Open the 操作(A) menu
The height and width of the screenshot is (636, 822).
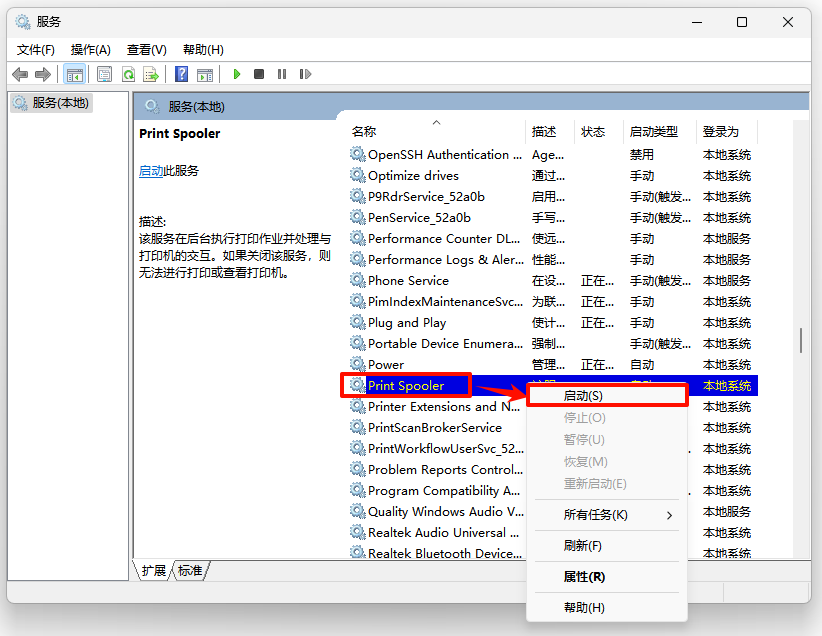click(90, 50)
